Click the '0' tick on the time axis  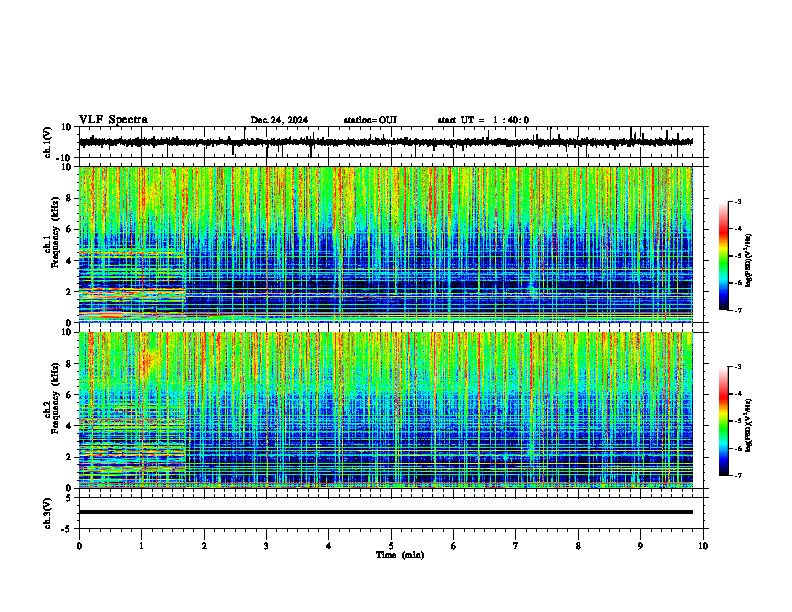79,546
